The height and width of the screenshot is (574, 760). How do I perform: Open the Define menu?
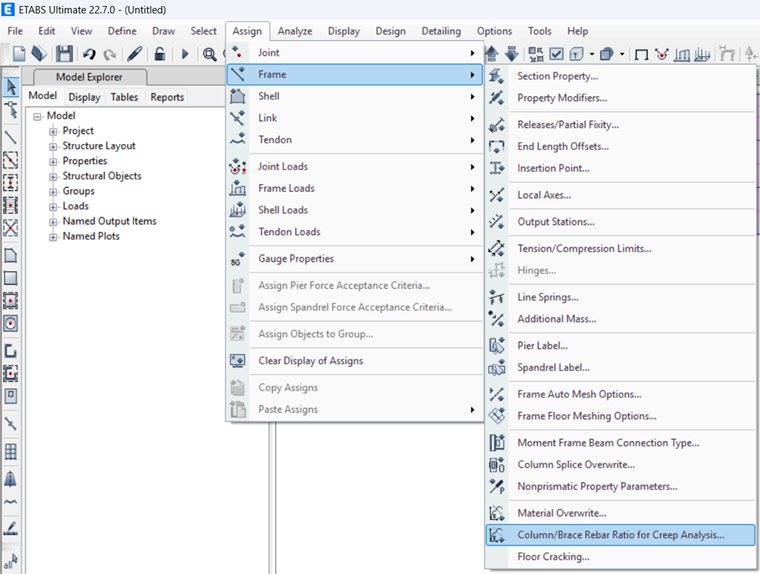[122, 31]
